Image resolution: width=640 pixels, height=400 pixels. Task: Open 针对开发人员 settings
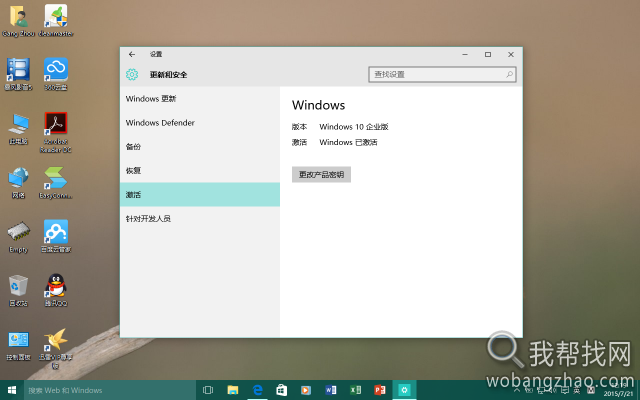point(200,219)
